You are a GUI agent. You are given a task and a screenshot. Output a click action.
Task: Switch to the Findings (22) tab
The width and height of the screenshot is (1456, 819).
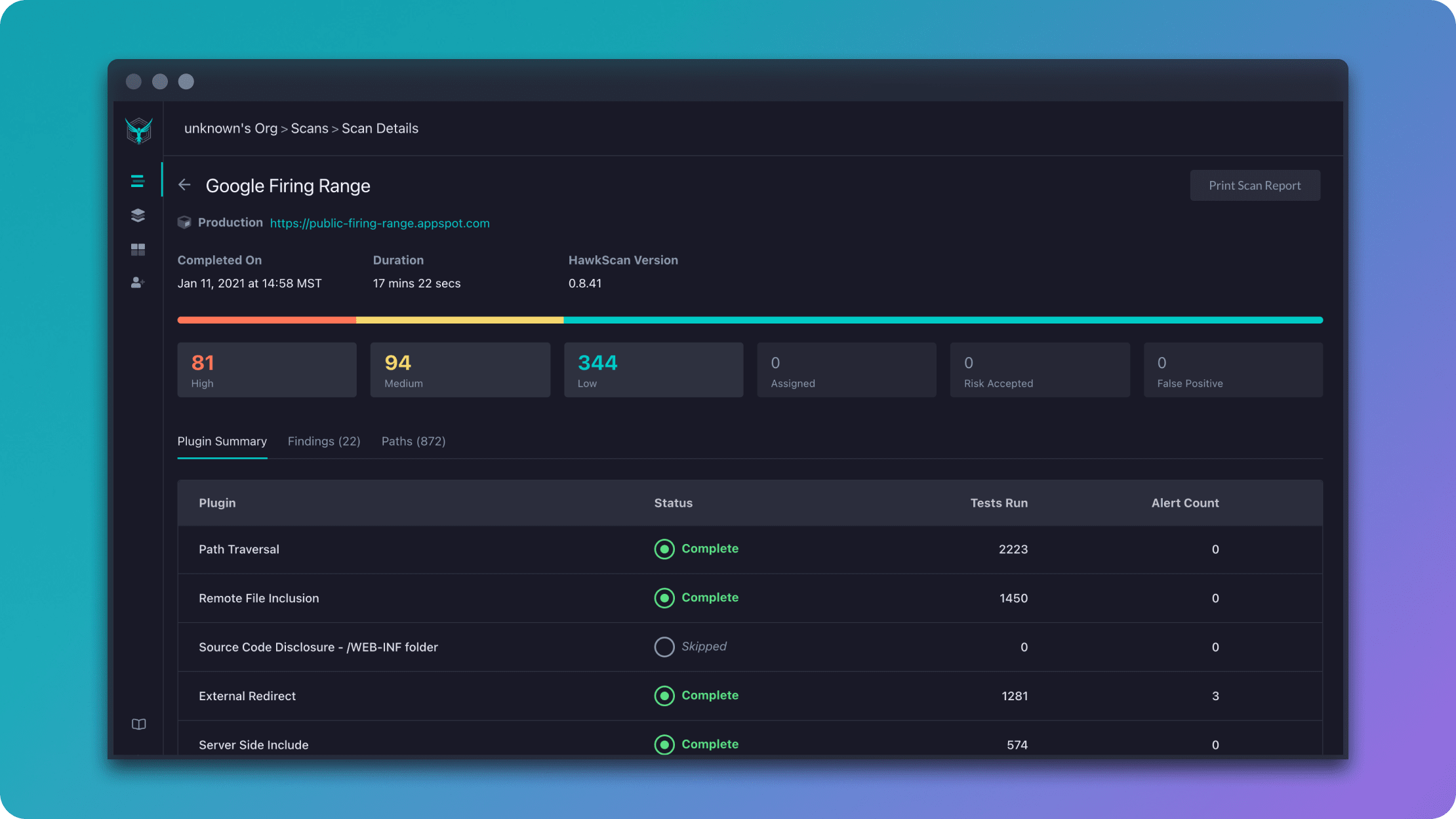coord(324,440)
